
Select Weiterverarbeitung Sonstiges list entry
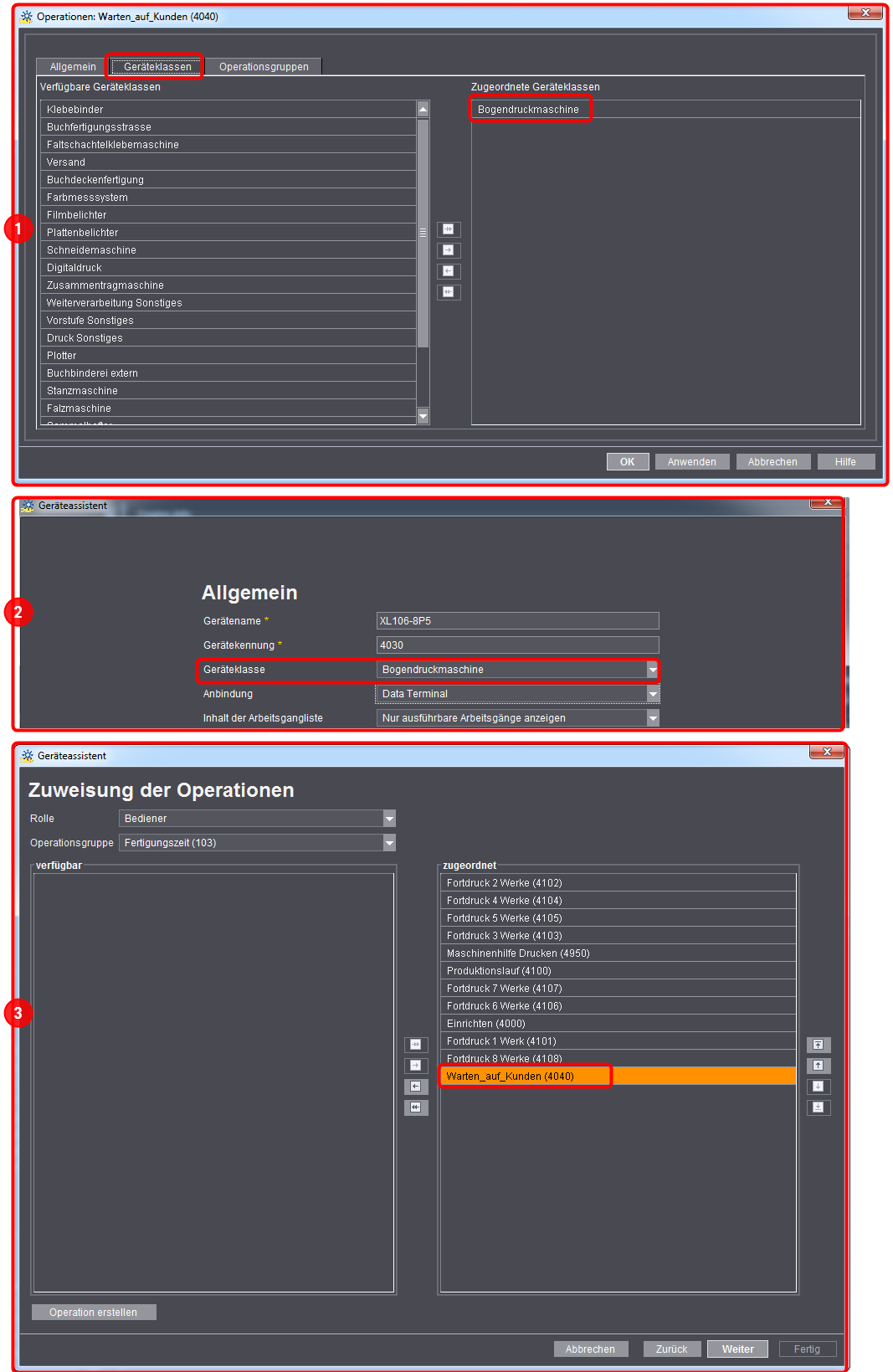tap(228, 303)
